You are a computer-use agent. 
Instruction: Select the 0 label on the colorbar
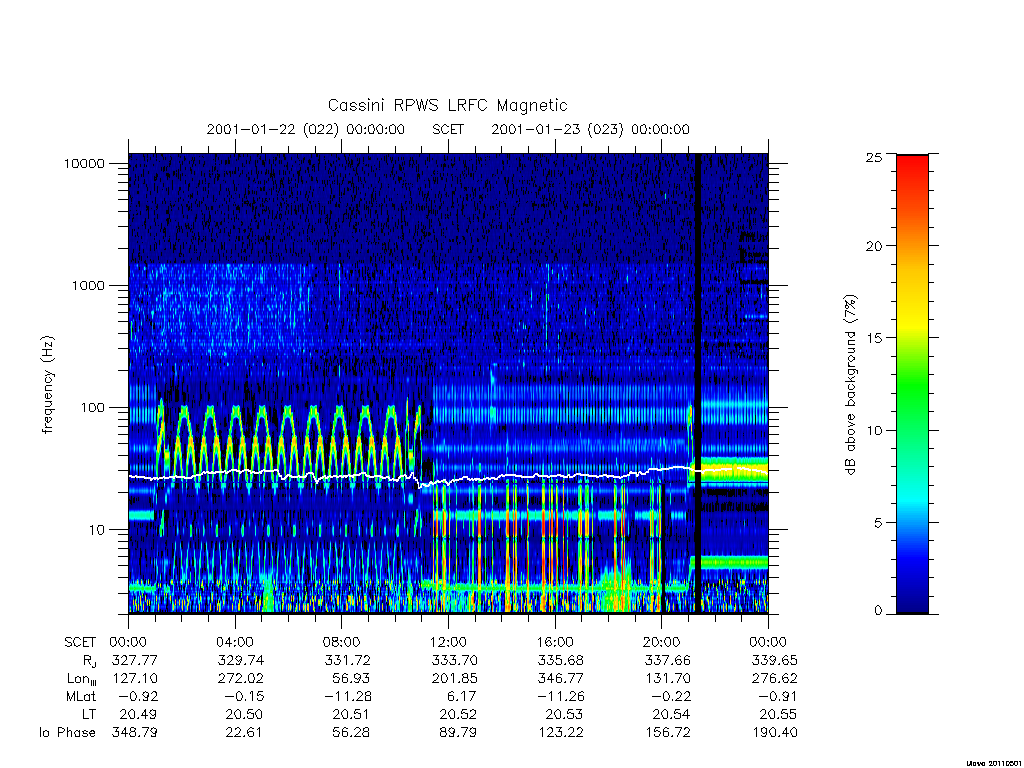[877, 611]
